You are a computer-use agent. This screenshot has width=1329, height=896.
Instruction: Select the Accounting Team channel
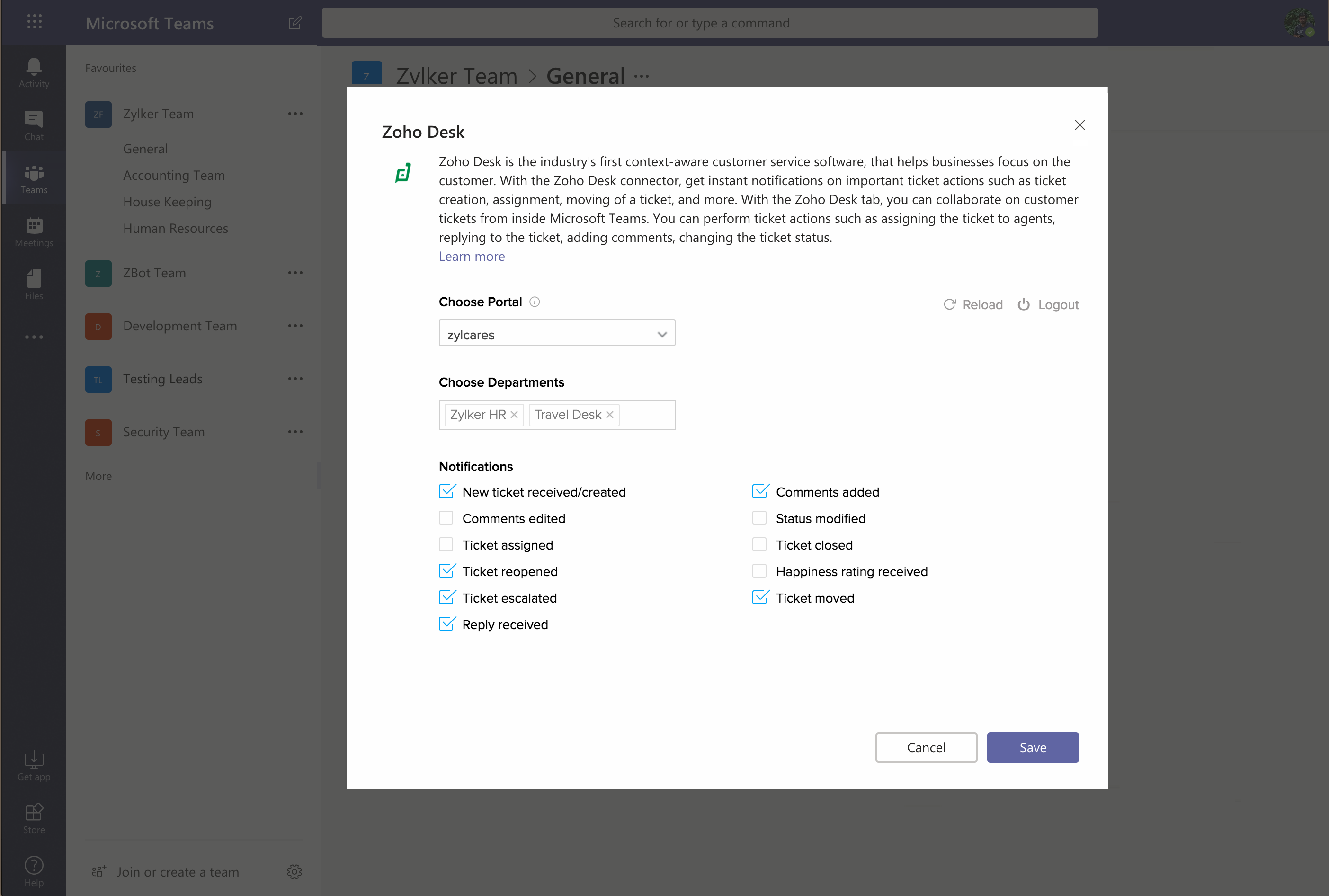(174, 176)
